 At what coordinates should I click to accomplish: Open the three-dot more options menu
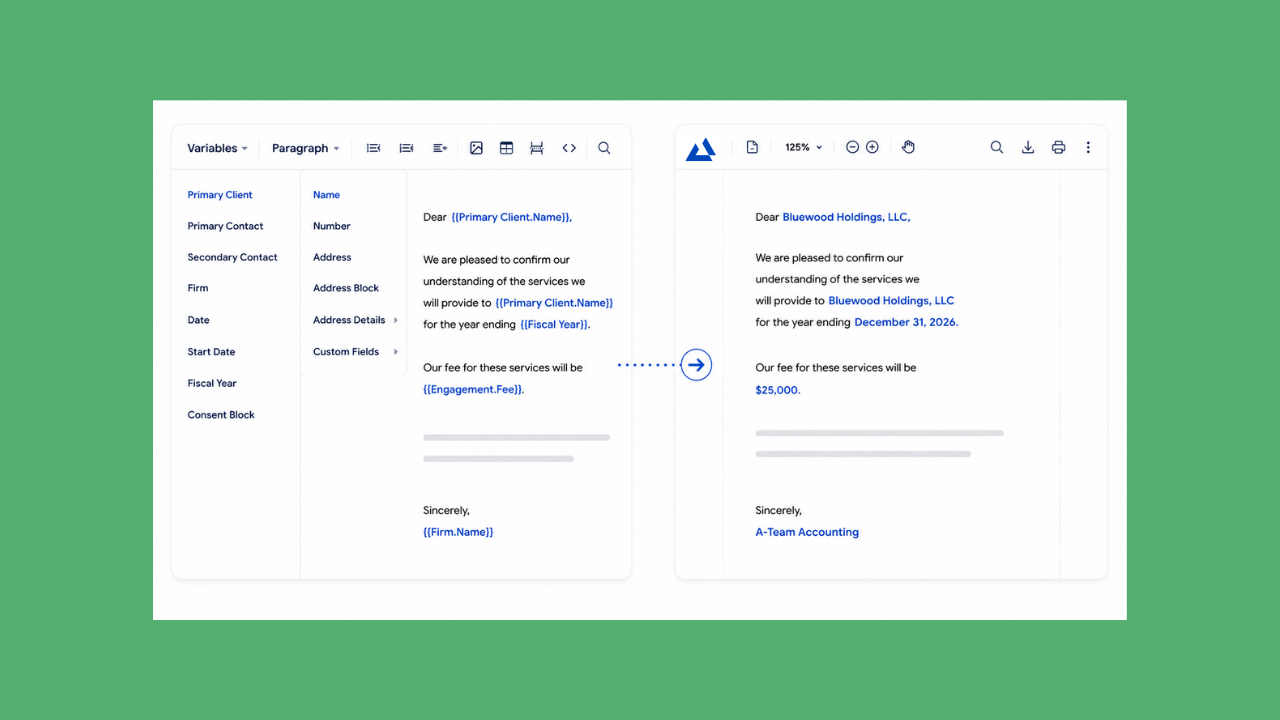(x=1088, y=147)
